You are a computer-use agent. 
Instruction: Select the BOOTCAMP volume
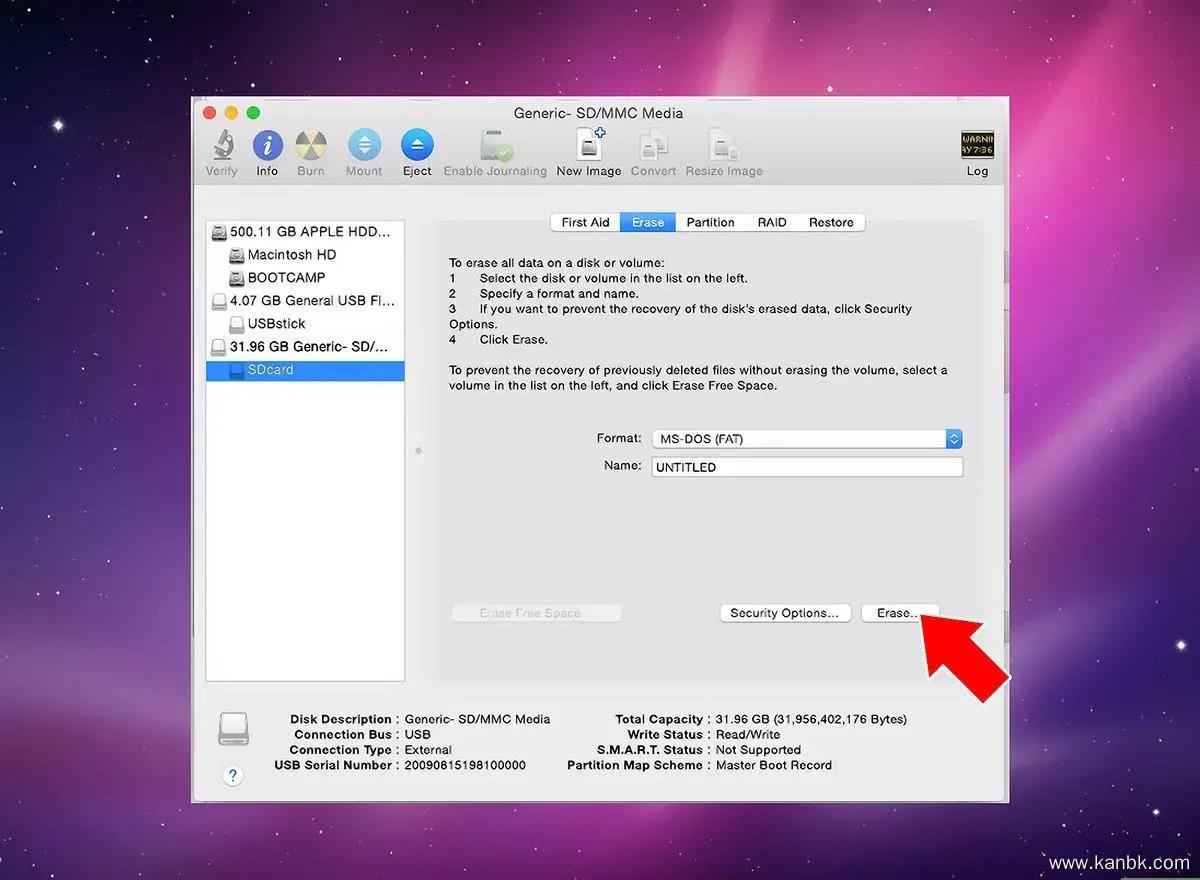pyautogui.click(x=286, y=278)
